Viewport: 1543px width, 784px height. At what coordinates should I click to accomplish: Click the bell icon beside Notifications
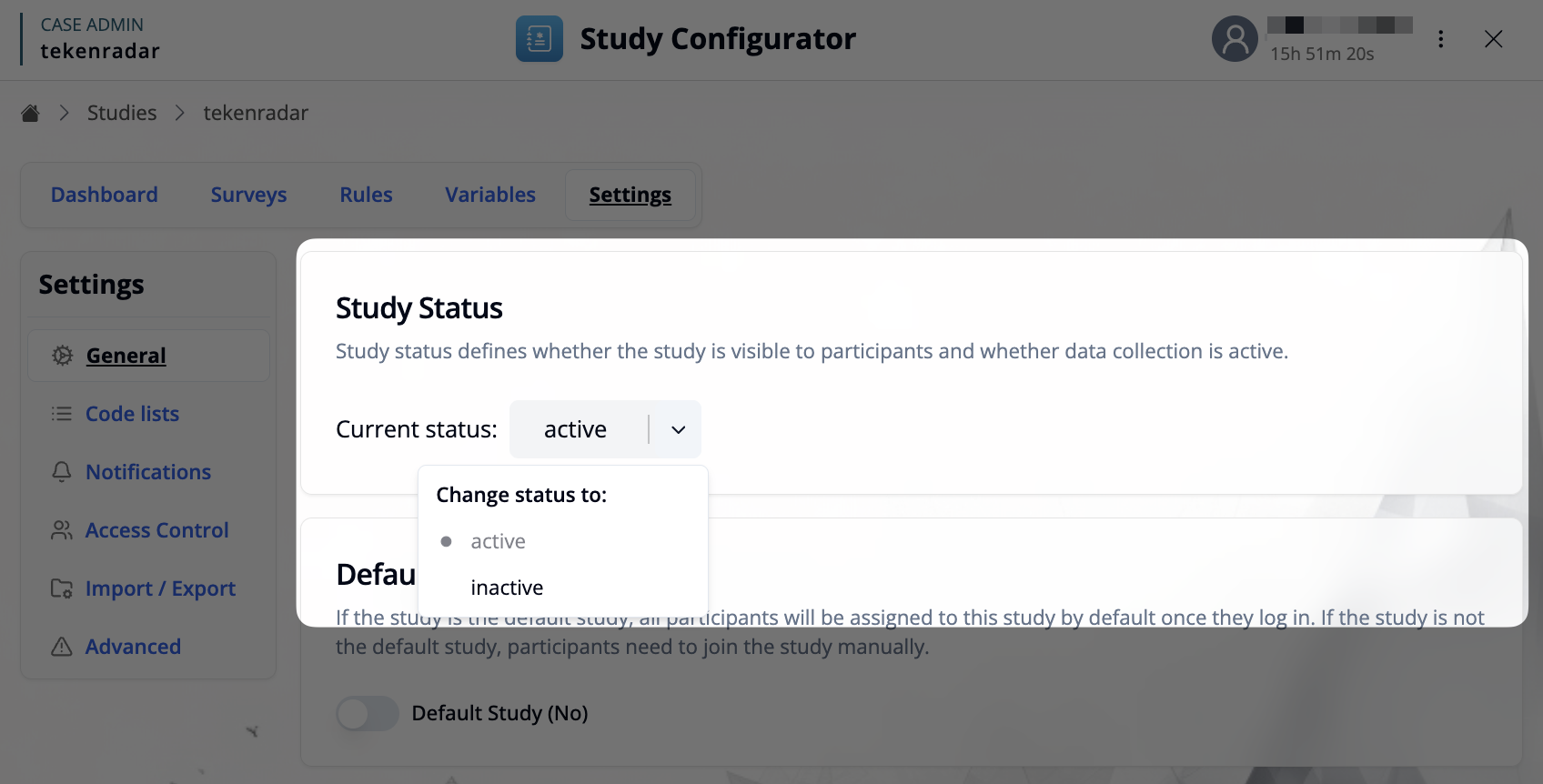click(x=62, y=472)
